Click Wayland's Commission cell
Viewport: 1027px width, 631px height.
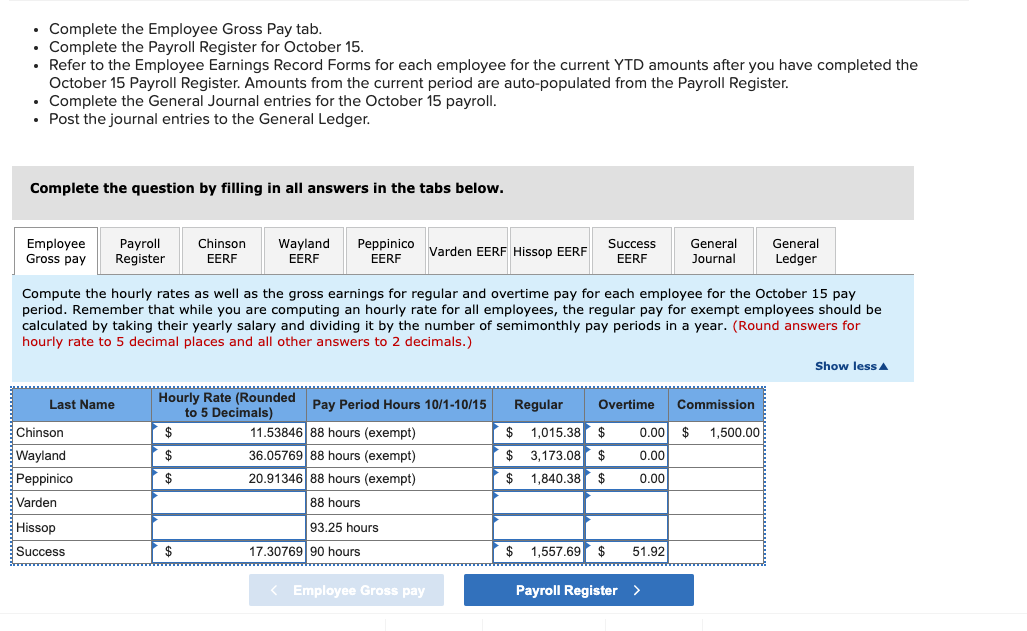[x=716, y=455]
